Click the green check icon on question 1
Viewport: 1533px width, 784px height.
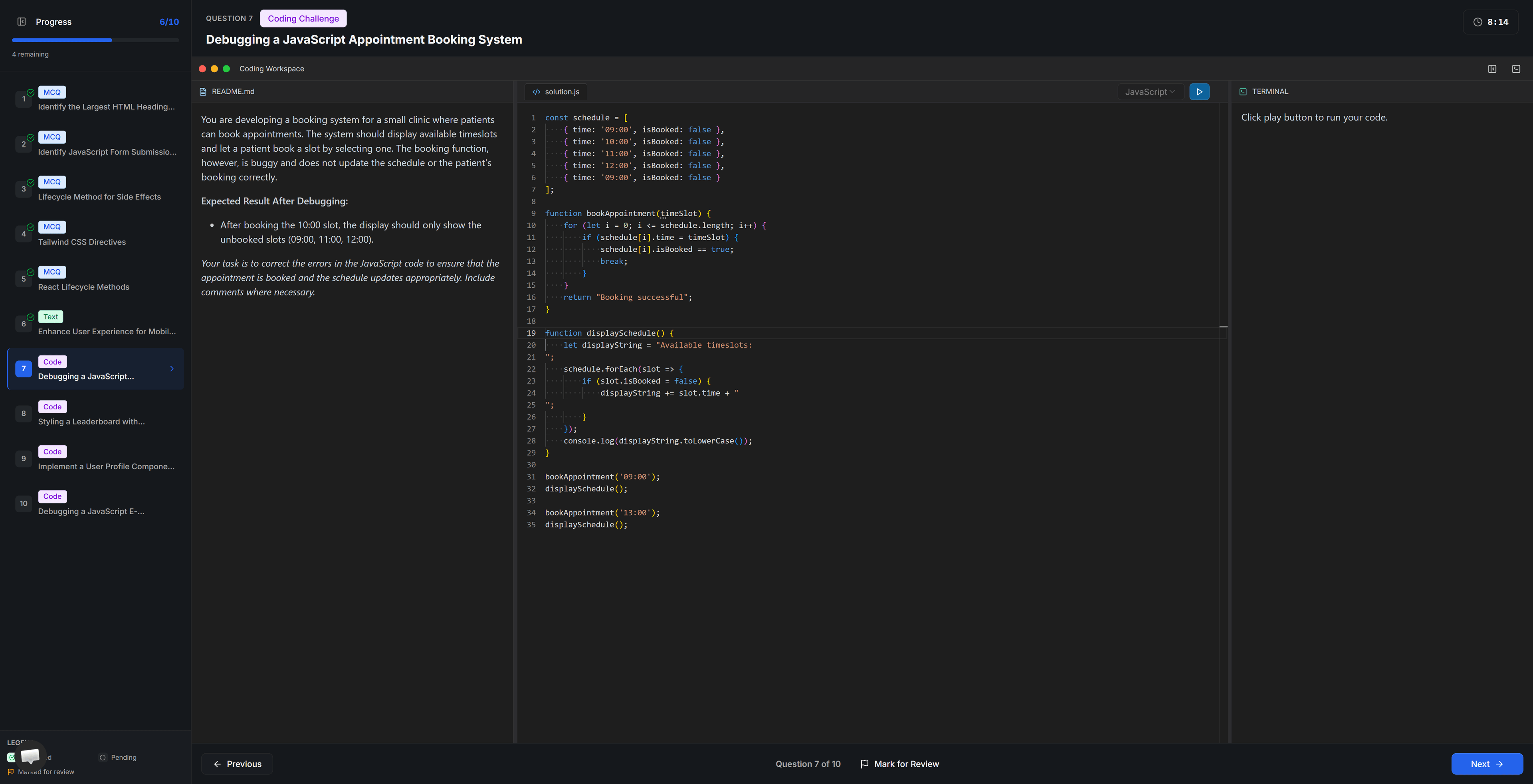30,93
